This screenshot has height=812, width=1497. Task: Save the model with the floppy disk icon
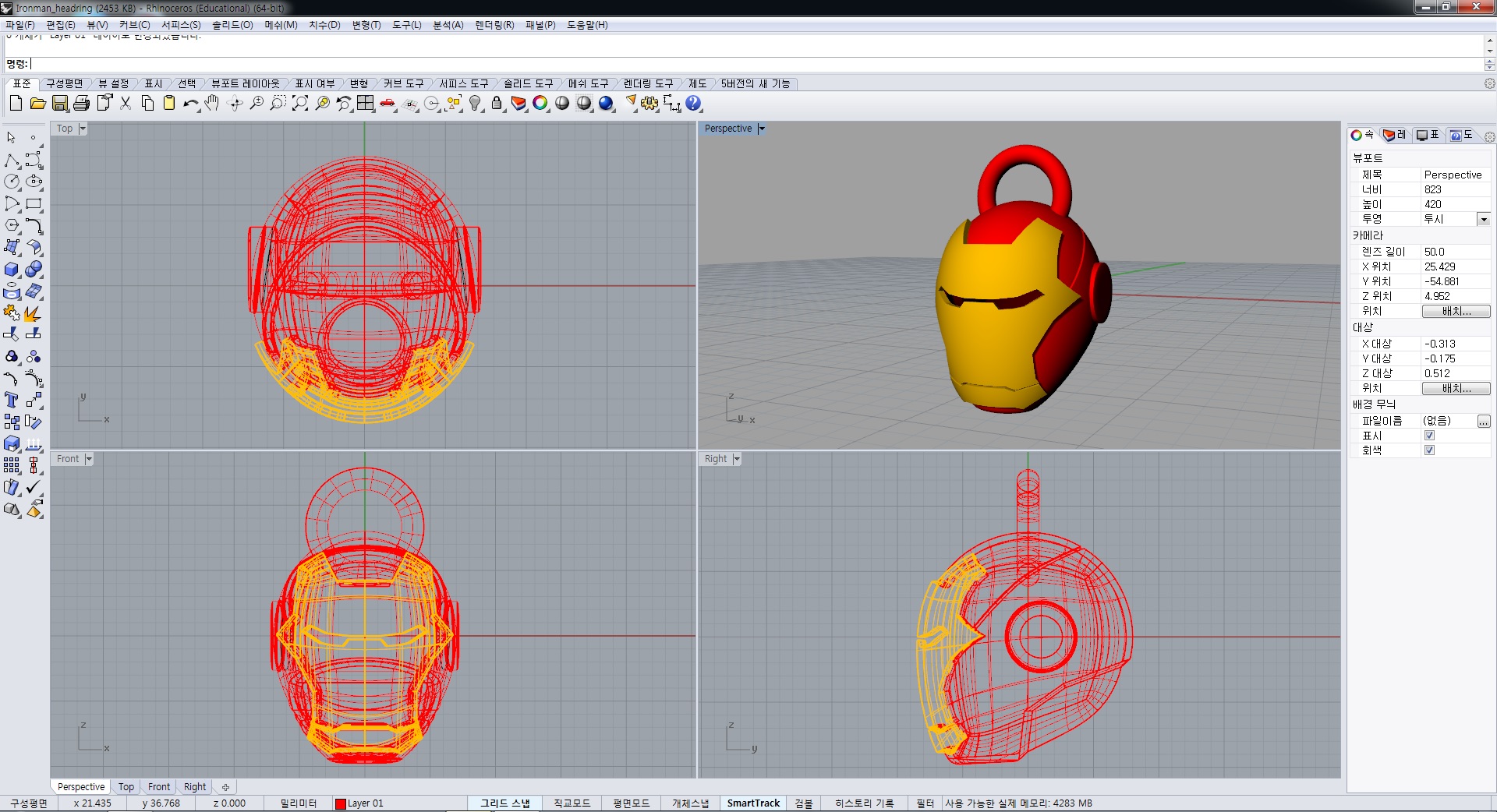(x=60, y=104)
